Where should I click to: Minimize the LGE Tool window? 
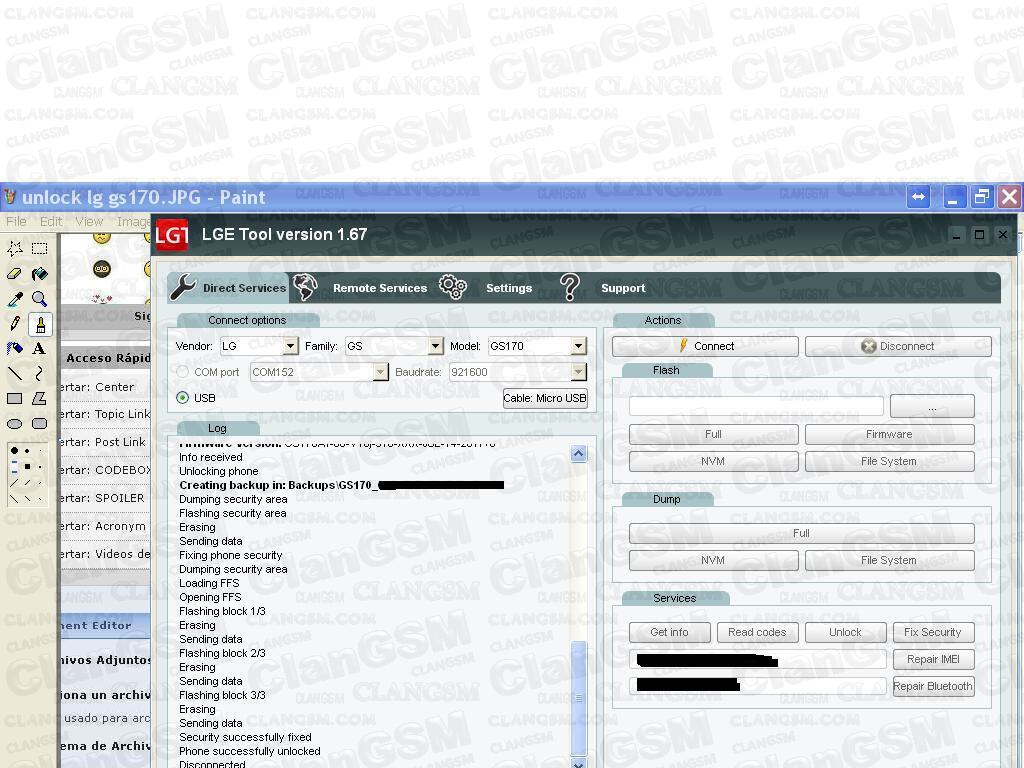(x=955, y=234)
